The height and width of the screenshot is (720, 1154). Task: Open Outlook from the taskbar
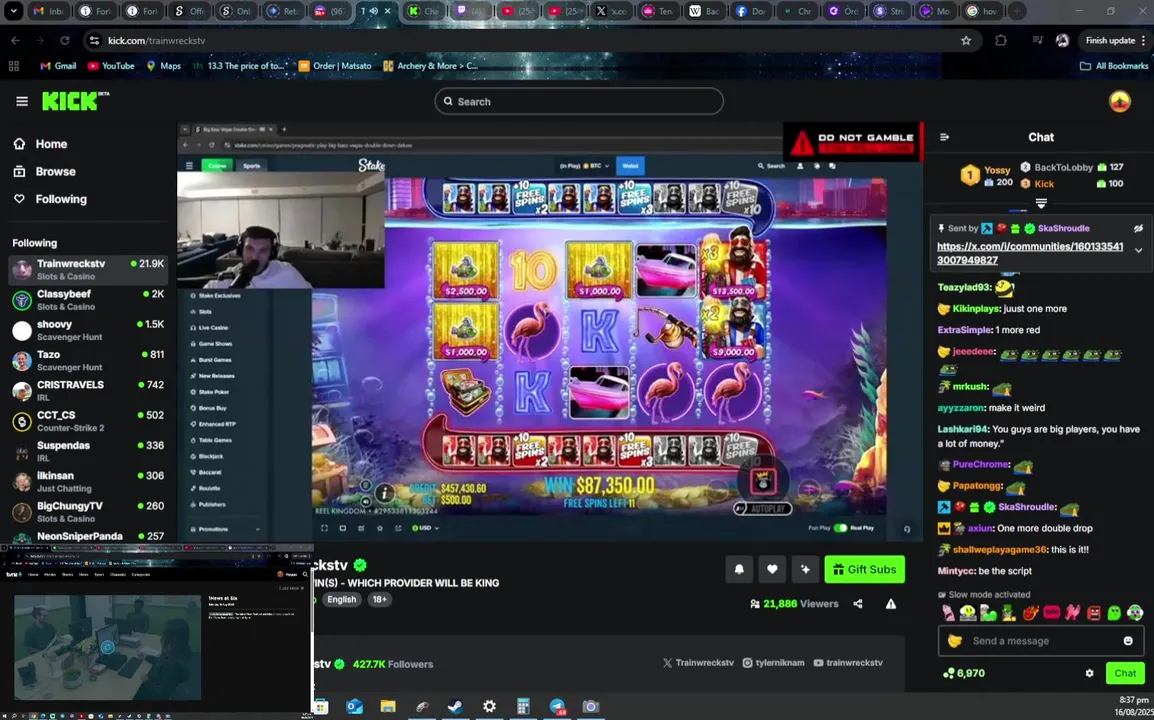[x=354, y=707]
